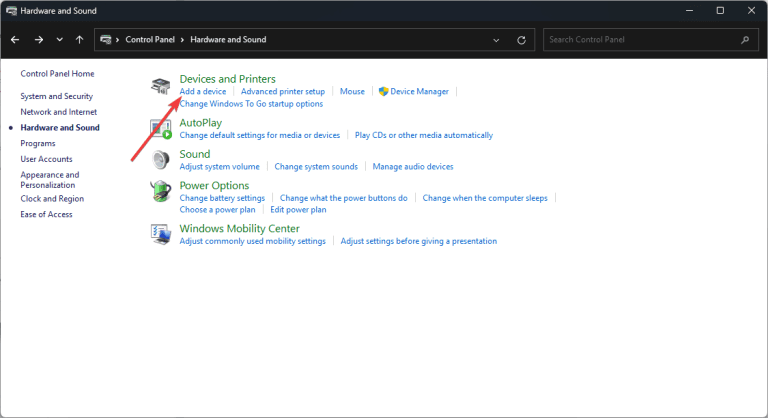Expand the chevron after Control Panel breadcrumb
This screenshot has height=418, width=768.
[182, 40]
